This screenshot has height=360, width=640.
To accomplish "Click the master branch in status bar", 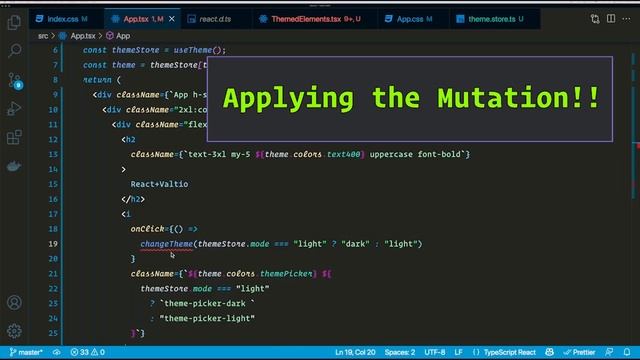I will [26, 352].
